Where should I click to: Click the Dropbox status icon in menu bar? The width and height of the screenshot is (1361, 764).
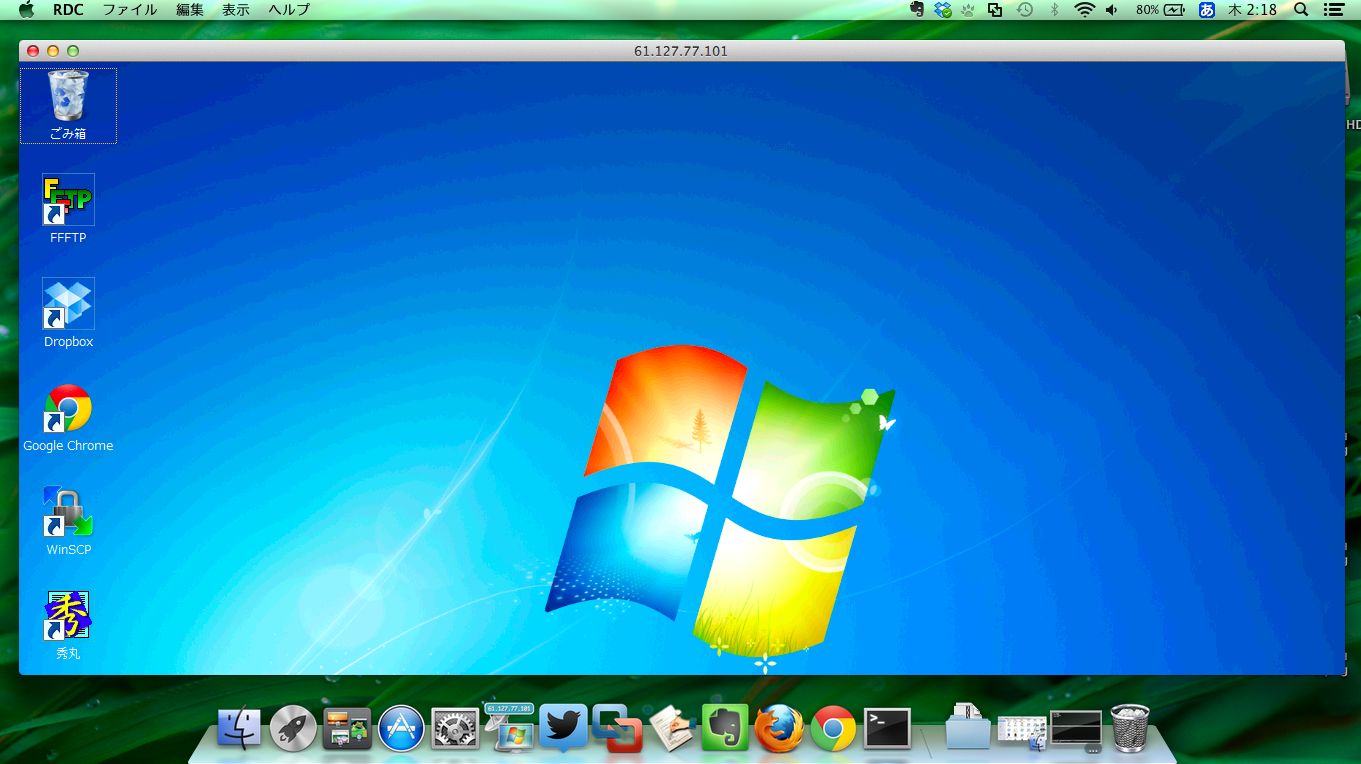click(943, 10)
